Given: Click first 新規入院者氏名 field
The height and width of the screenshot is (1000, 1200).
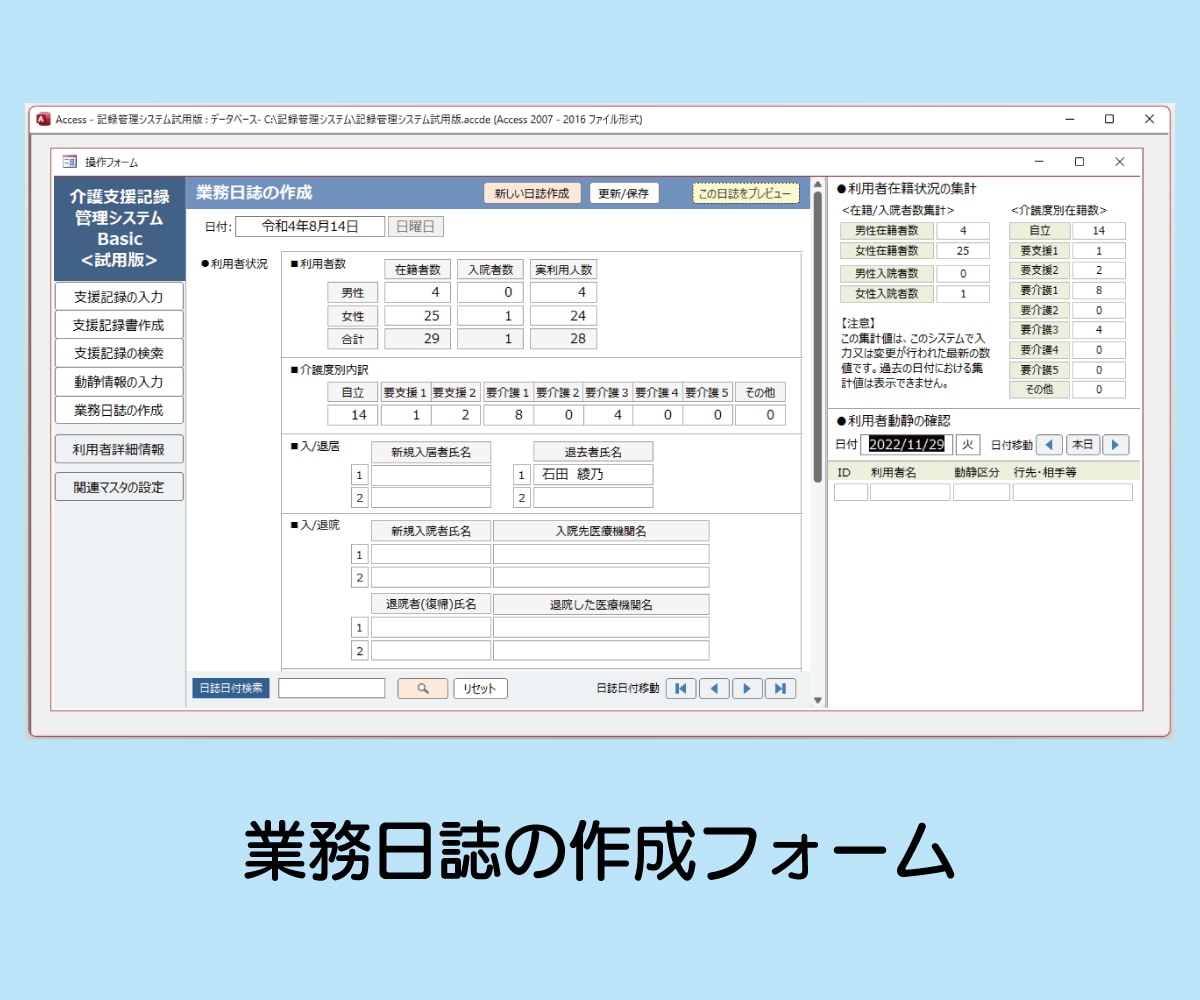Looking at the screenshot, I should 431,554.
